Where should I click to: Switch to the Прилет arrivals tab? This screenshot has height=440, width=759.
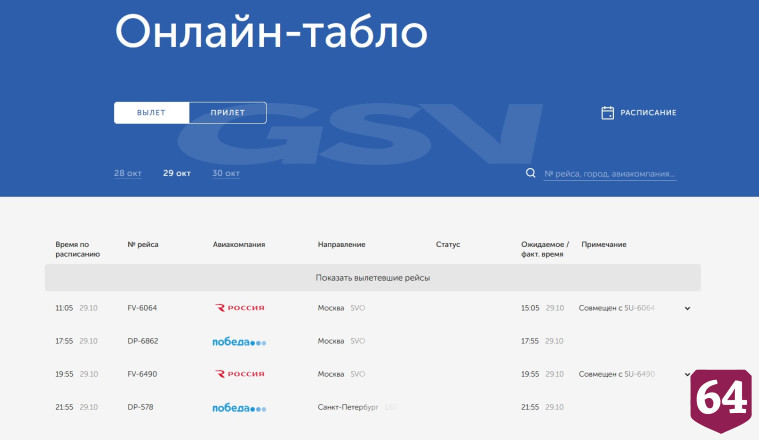click(x=228, y=113)
